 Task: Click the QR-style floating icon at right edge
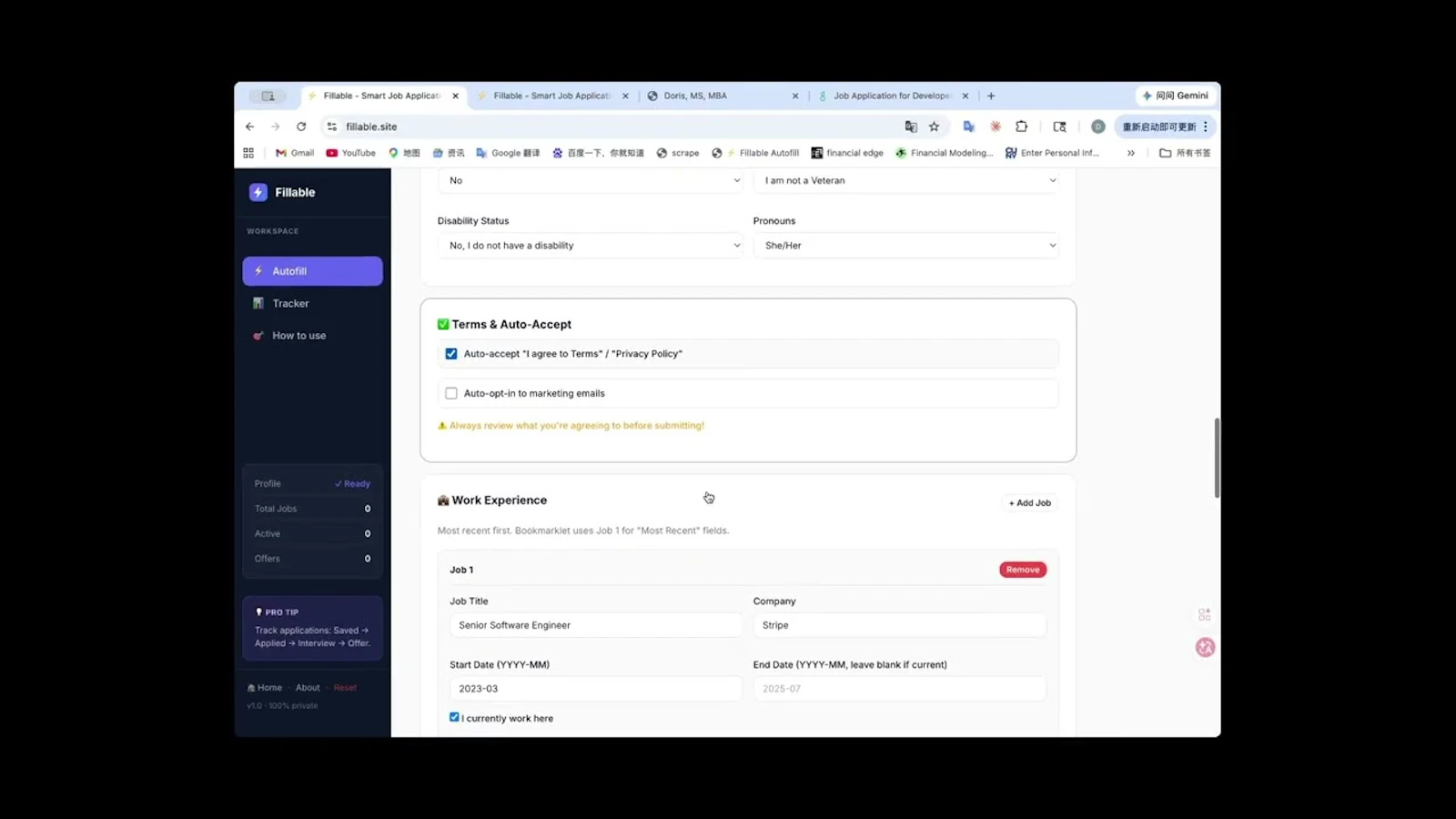point(1204,615)
